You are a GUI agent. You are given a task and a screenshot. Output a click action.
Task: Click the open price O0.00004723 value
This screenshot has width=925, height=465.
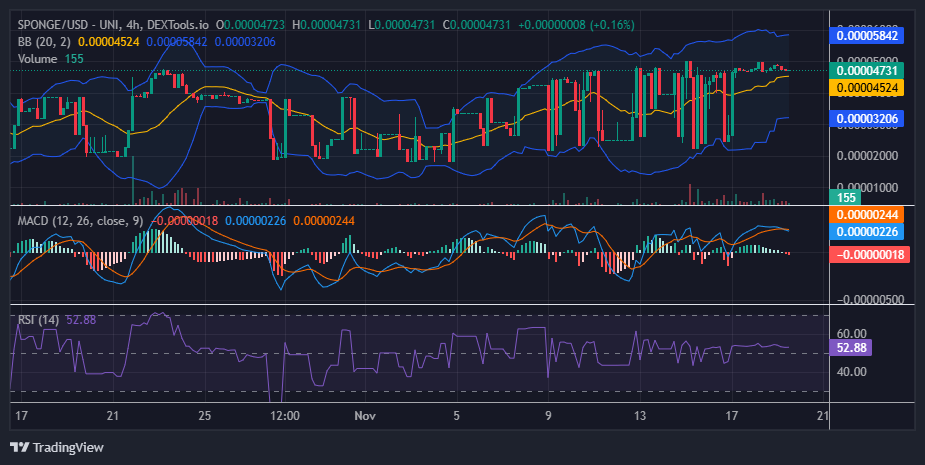coord(250,25)
